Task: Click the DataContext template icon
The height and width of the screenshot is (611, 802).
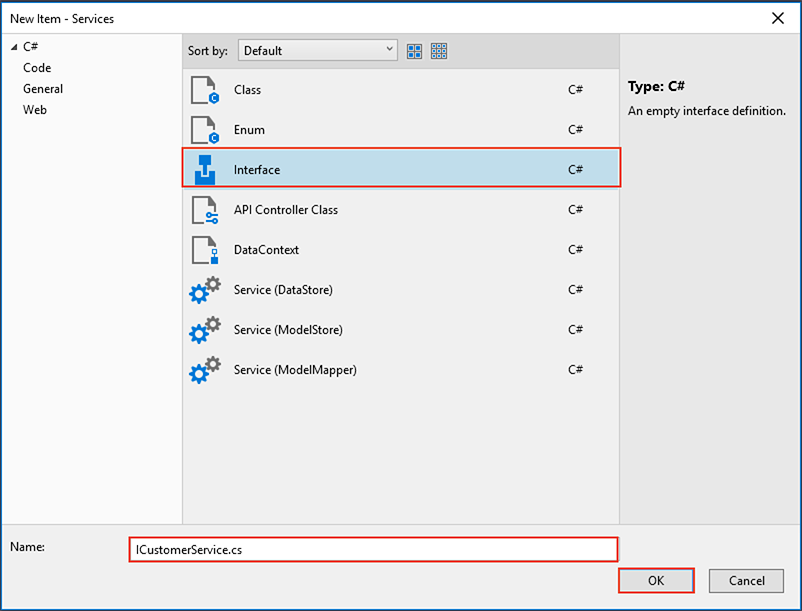Action: [x=204, y=250]
